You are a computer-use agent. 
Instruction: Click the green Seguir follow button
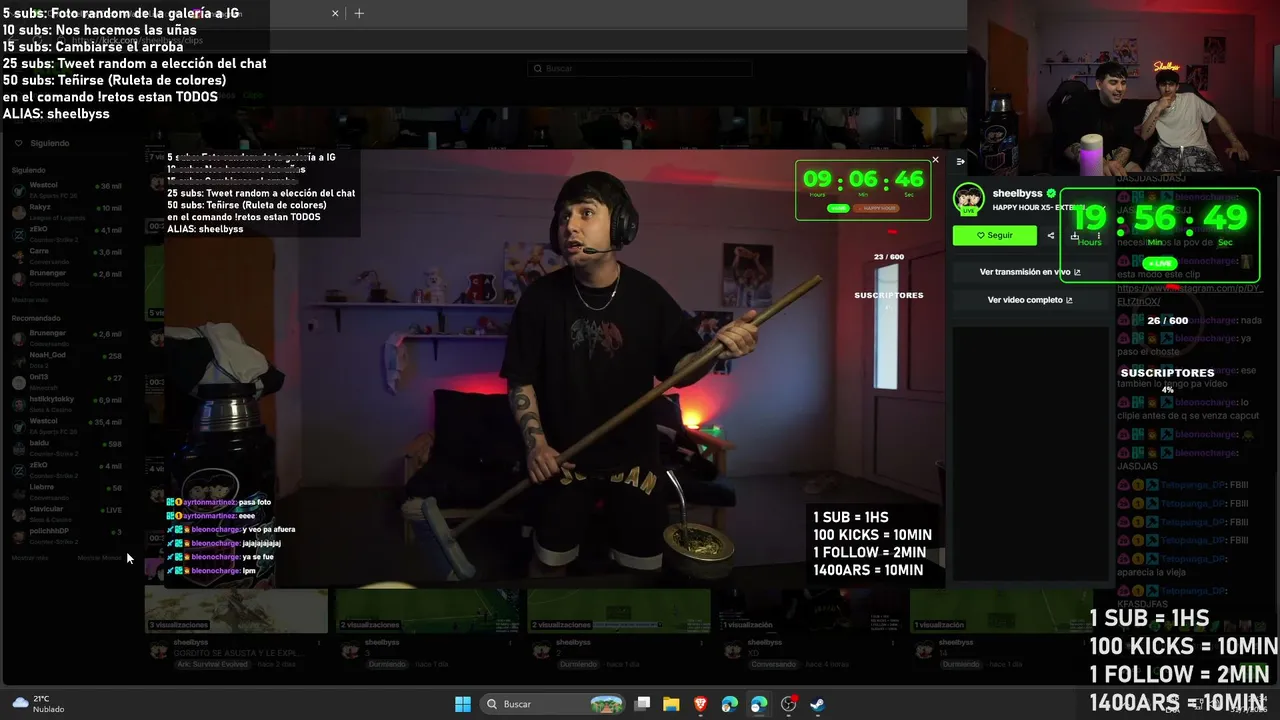[x=994, y=235]
